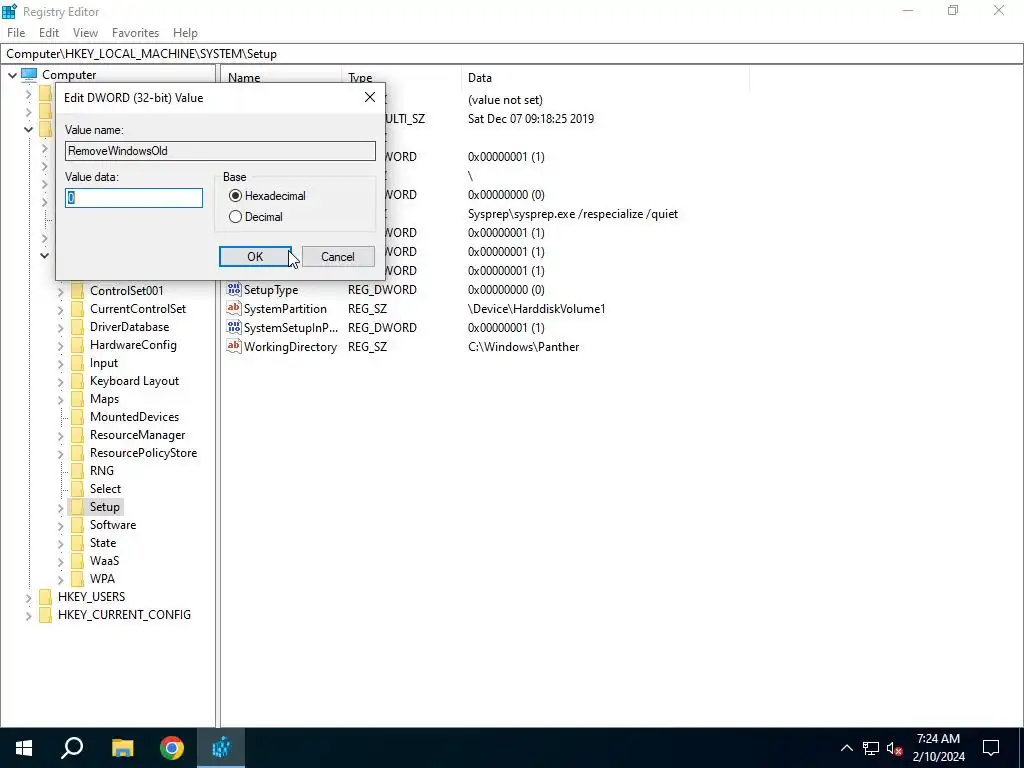
Task: Open taskbar Search
Action: 72,748
